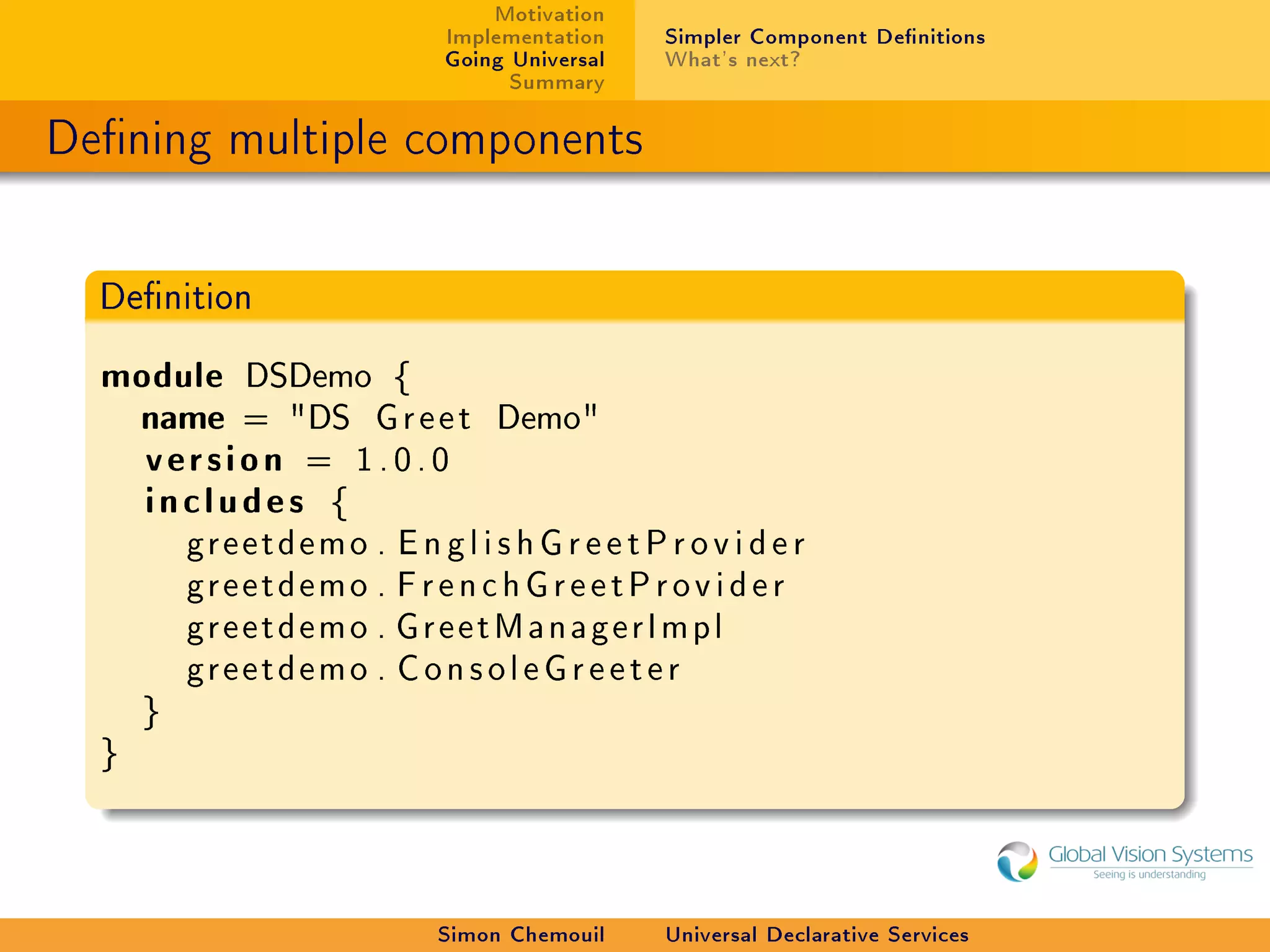Open the What's next? subsection
This screenshot has height=952, width=1270.
(732, 60)
